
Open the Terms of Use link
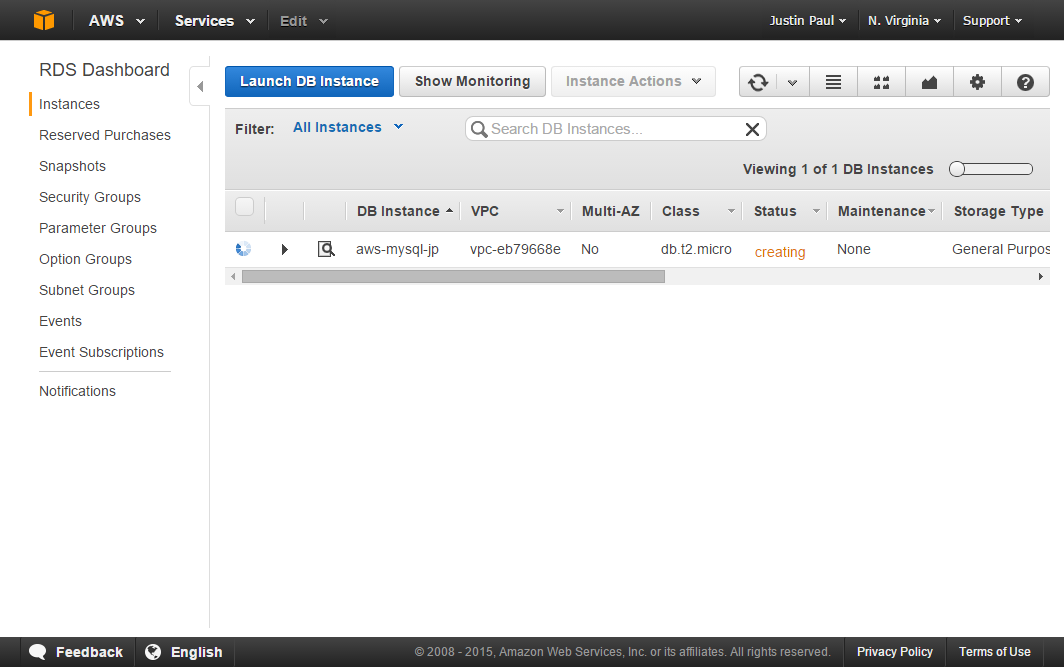994,651
